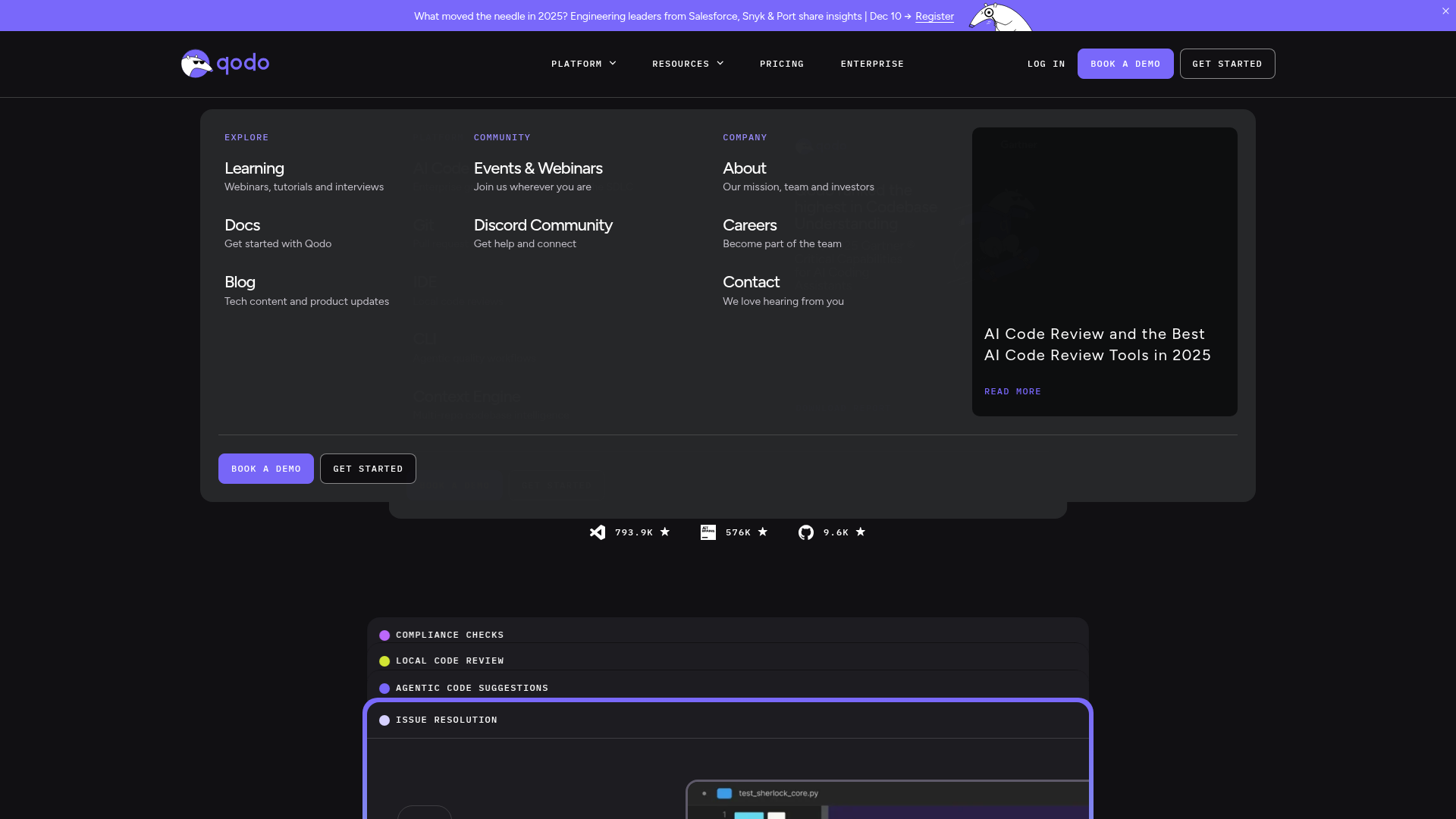Click the yellow dot beside Local Code Review

[385, 661]
